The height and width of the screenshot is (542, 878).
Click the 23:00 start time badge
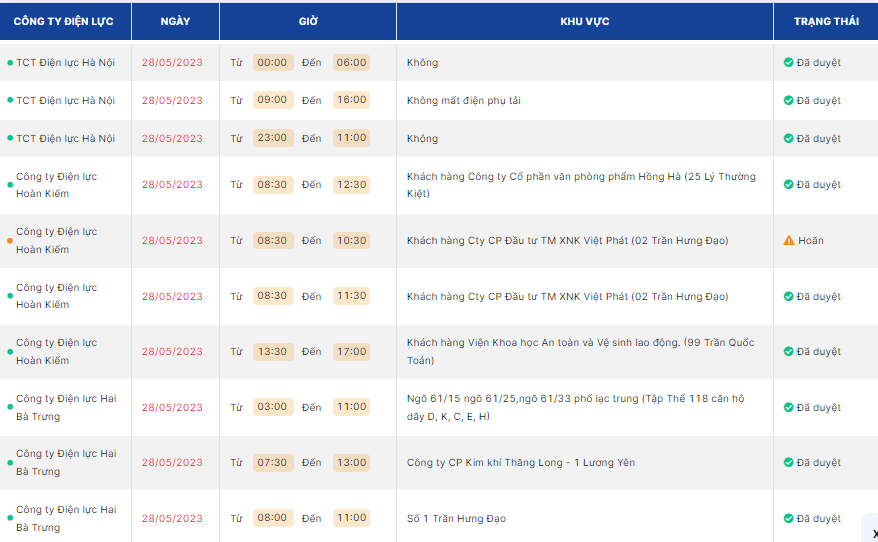(272, 138)
